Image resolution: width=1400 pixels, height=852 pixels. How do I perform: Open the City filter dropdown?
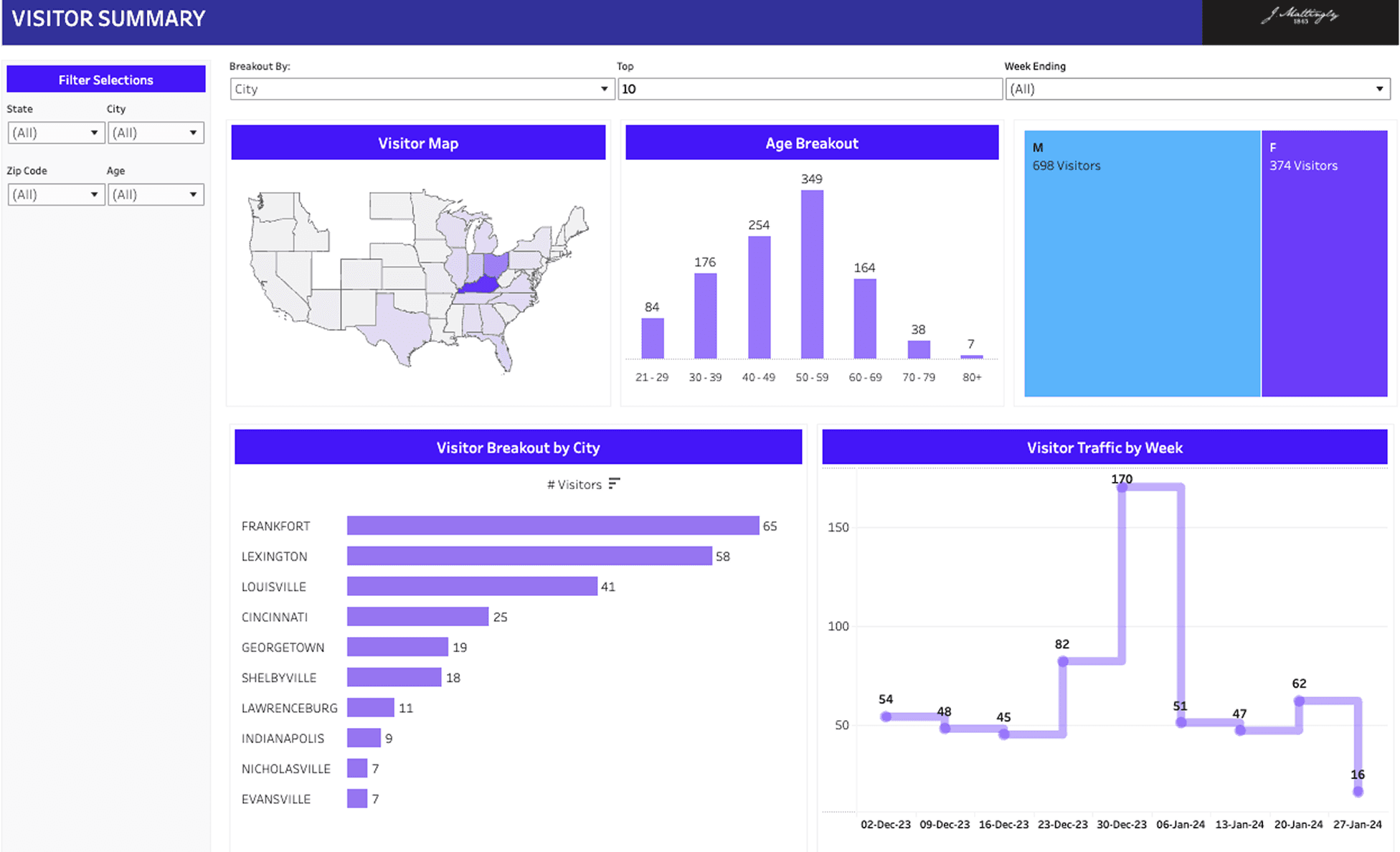[156, 133]
